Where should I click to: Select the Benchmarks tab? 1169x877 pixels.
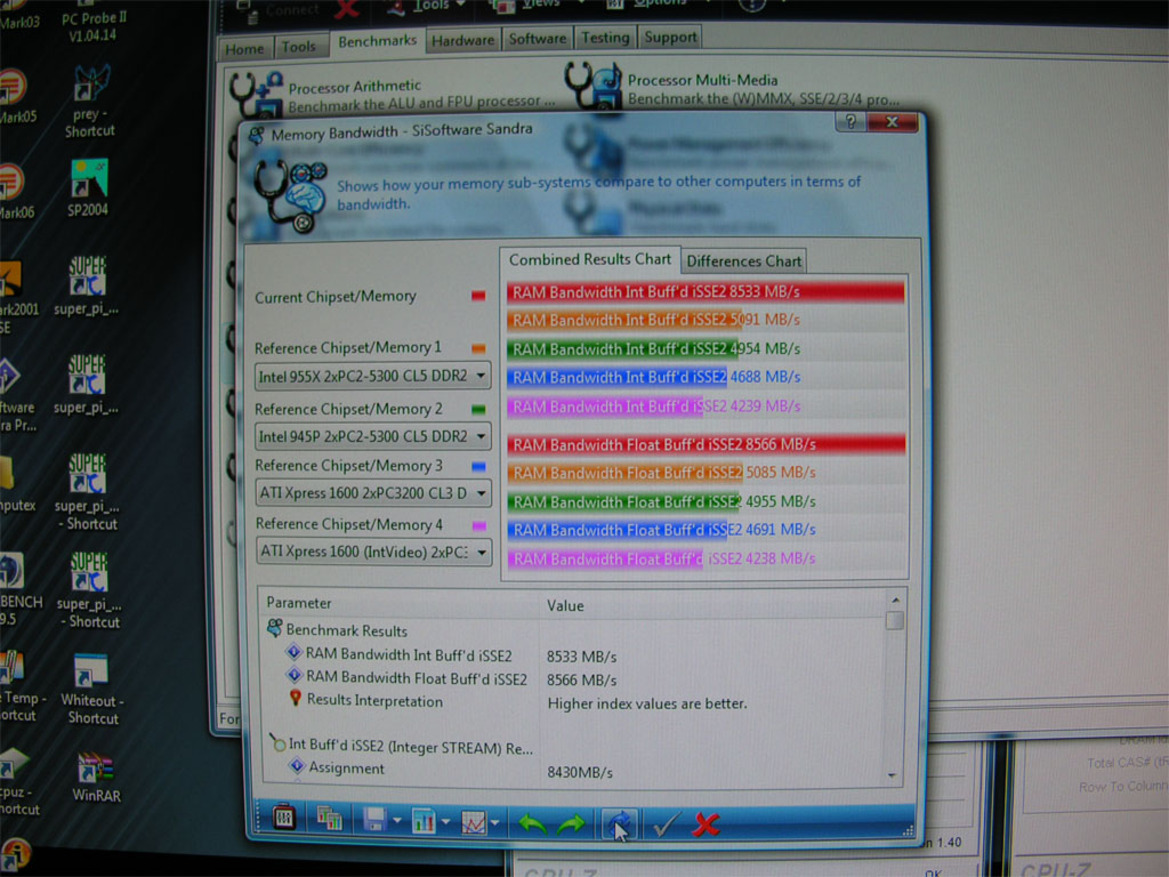[377, 41]
